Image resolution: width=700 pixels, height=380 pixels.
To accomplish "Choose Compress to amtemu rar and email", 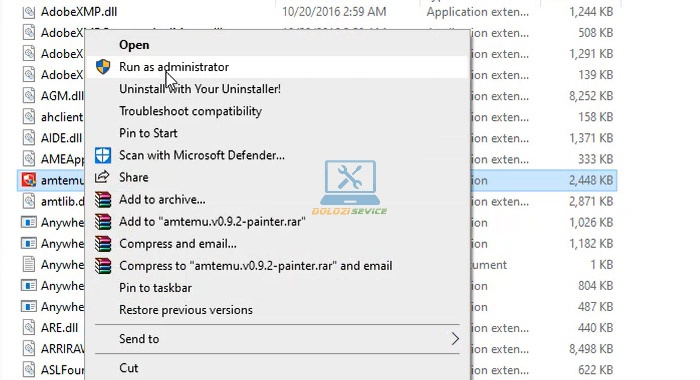I will [255, 266].
